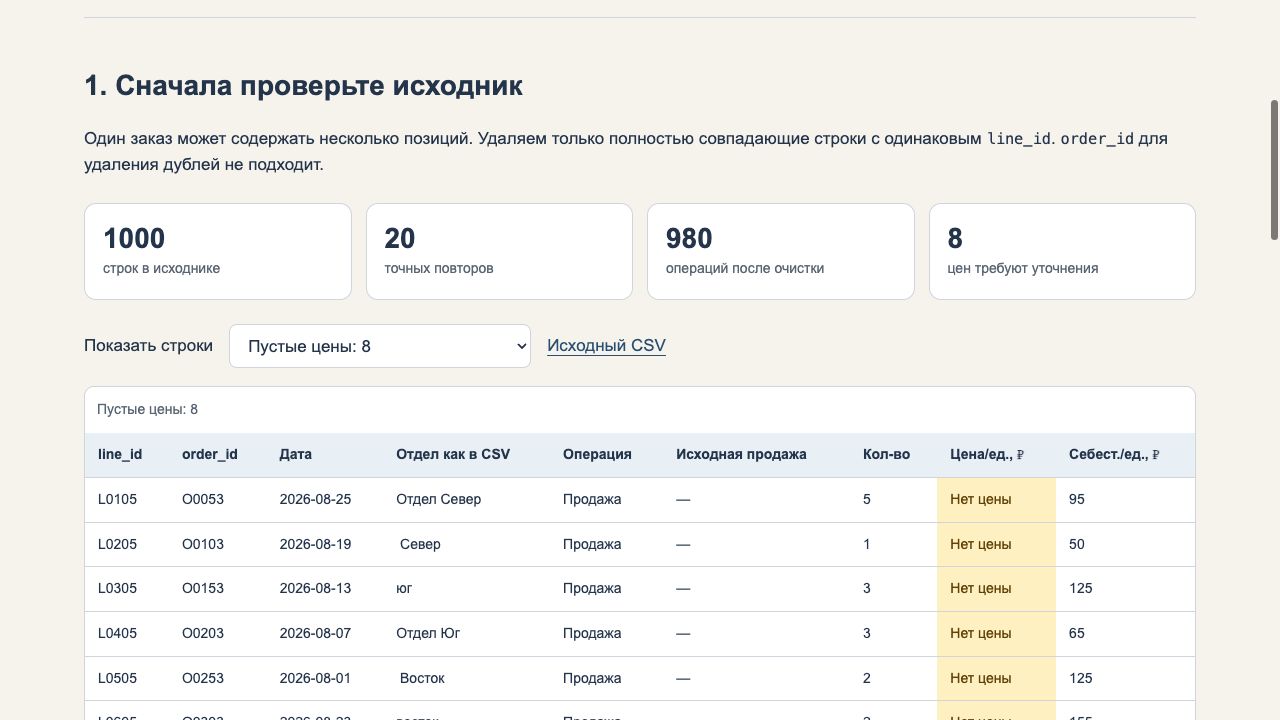Click the 'line_id' column header

click(x=120, y=454)
